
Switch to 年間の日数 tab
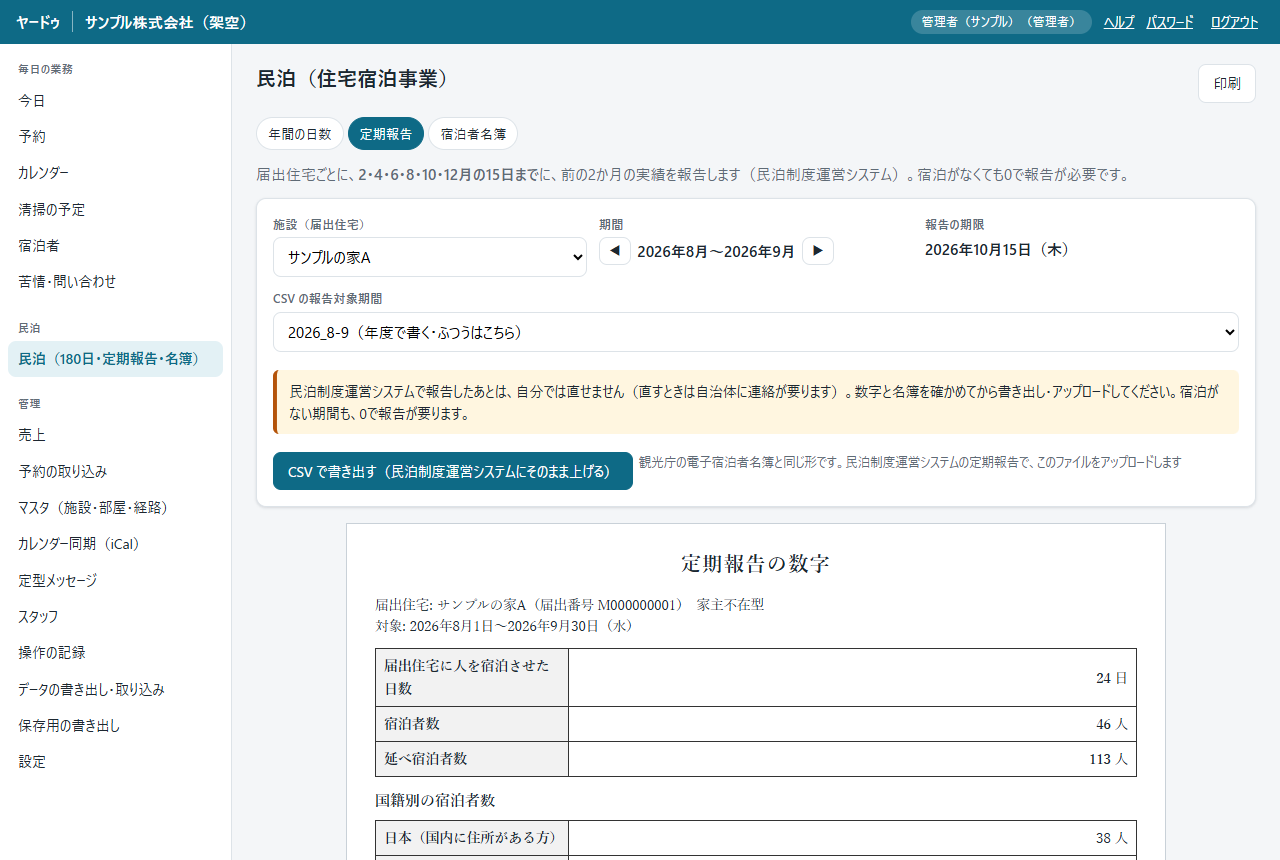click(300, 133)
